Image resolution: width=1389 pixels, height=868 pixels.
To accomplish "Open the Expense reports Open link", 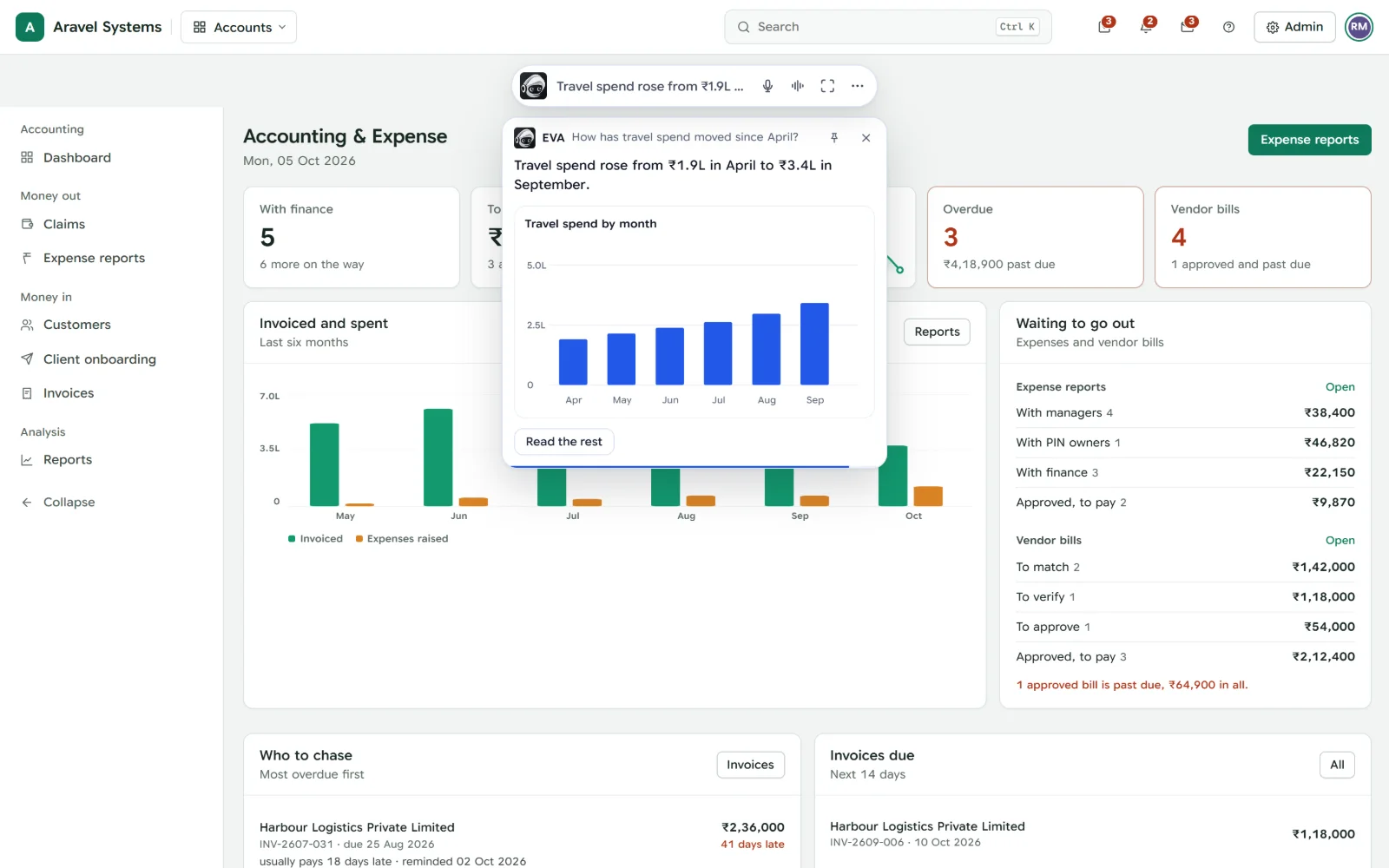I will (x=1340, y=387).
